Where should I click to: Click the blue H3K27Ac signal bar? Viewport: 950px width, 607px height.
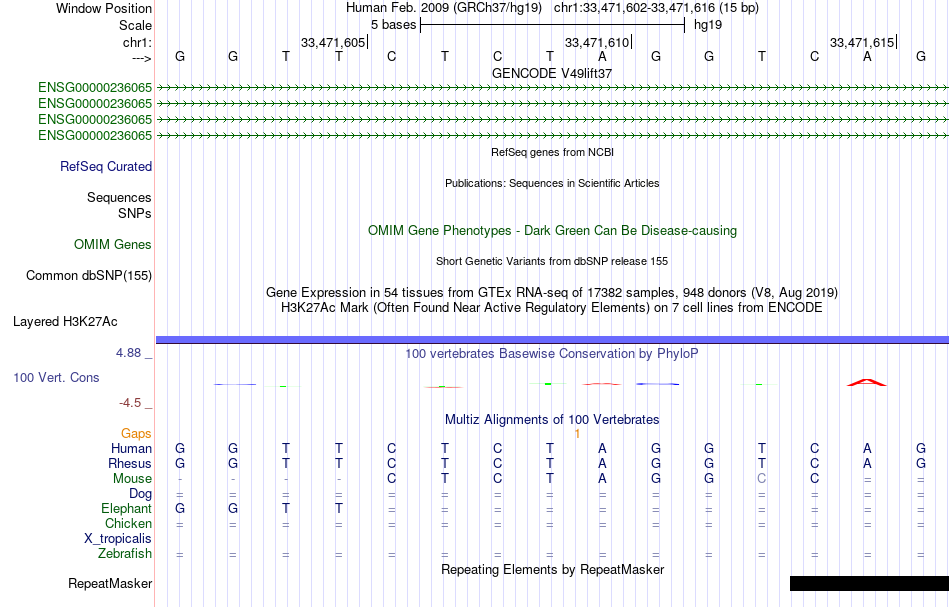(552, 340)
